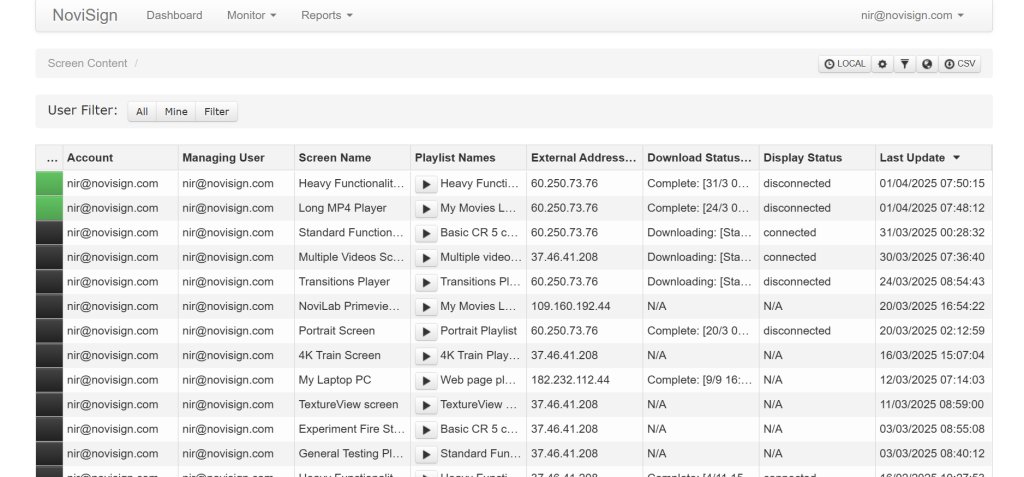Play the Portrait Playlist
This screenshot has width=1024, height=477.
tap(426, 332)
